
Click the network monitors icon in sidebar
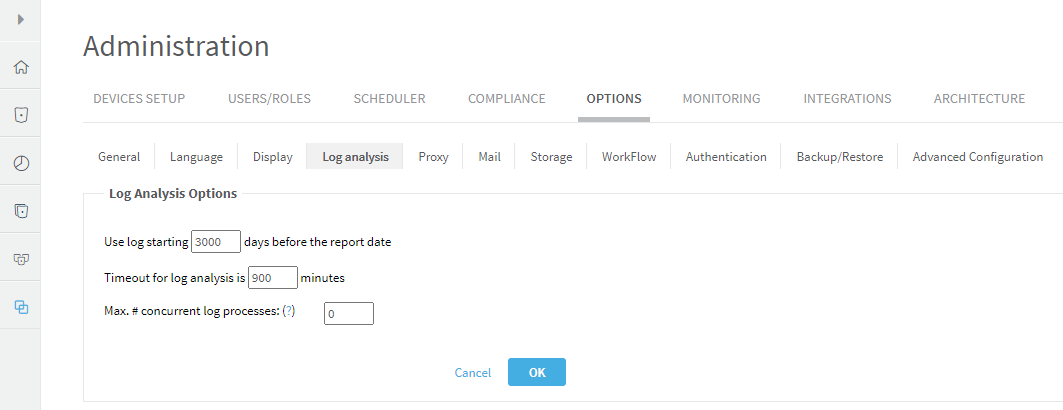coord(20,259)
